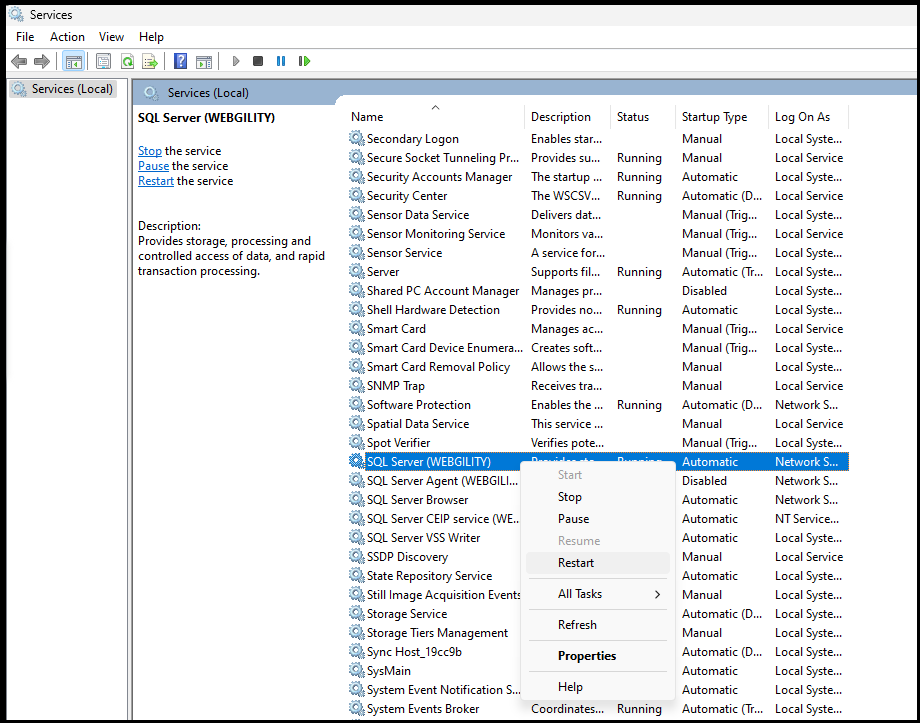
Task: Click the Restart Service toolbar icon
Action: tap(304, 61)
